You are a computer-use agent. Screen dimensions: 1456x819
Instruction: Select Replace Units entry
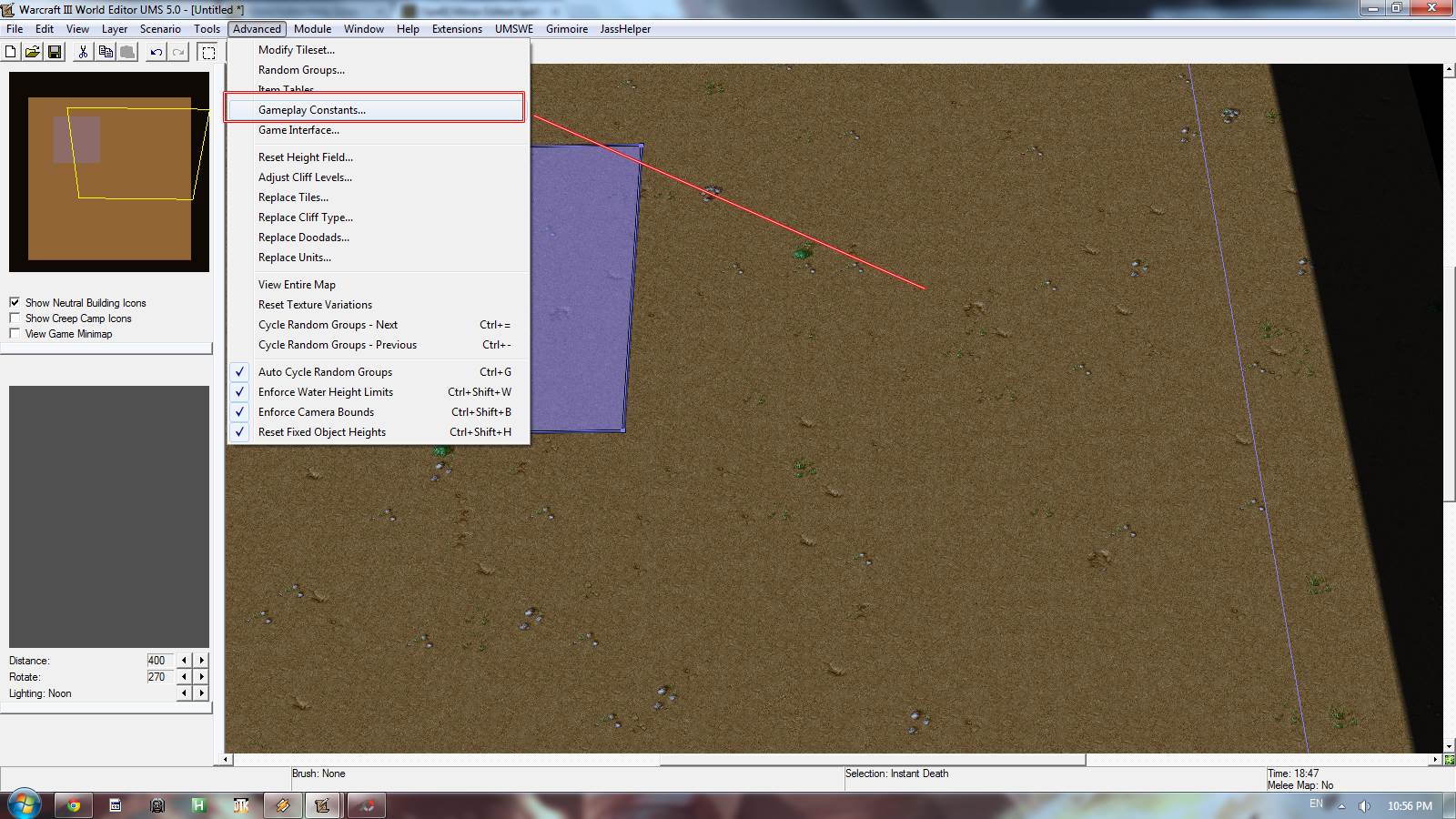378,258
